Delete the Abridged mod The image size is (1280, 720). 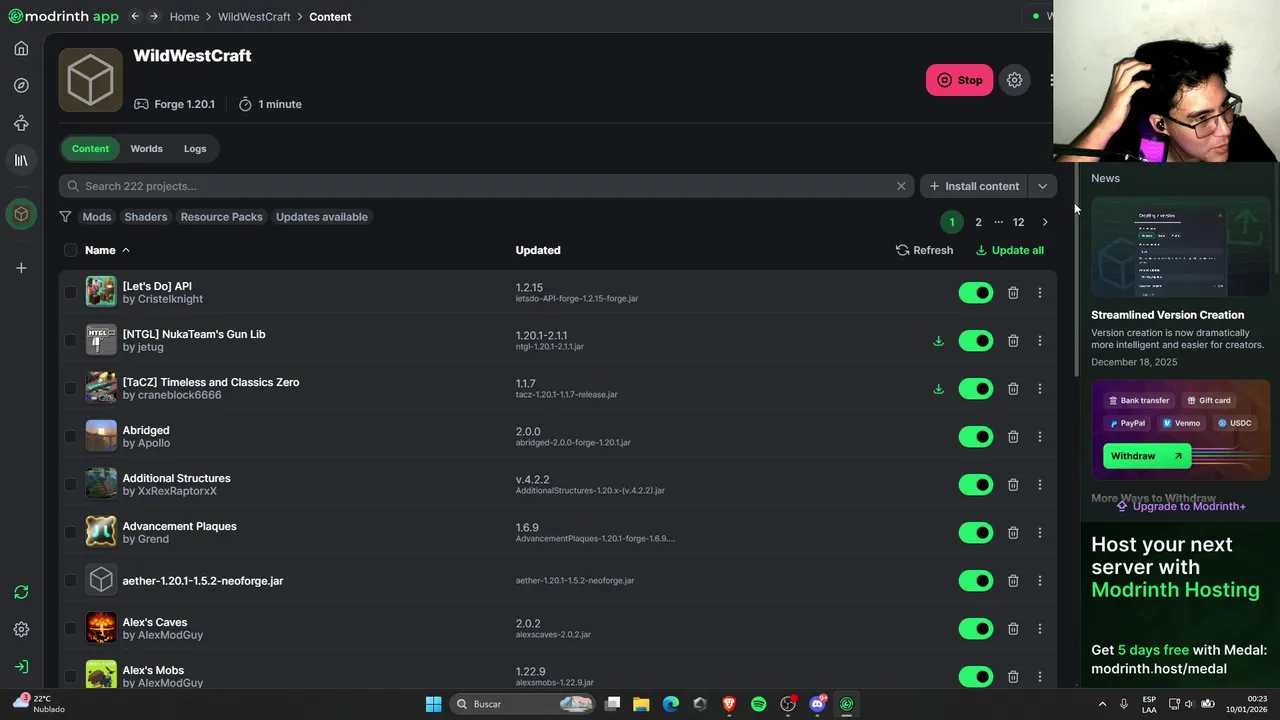(x=1013, y=437)
